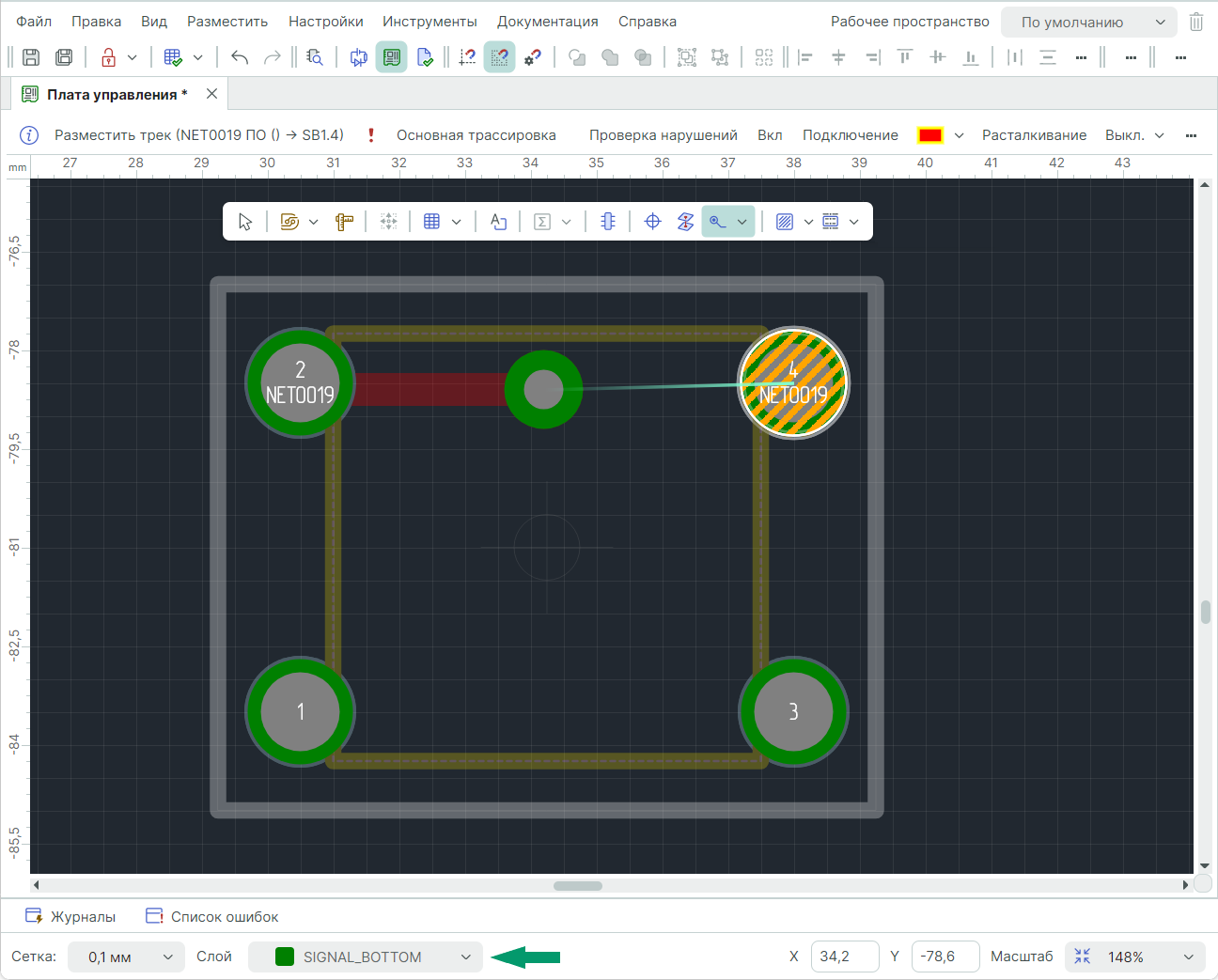Switch to the Плата управления tab
1218x980 pixels.
coord(117,95)
